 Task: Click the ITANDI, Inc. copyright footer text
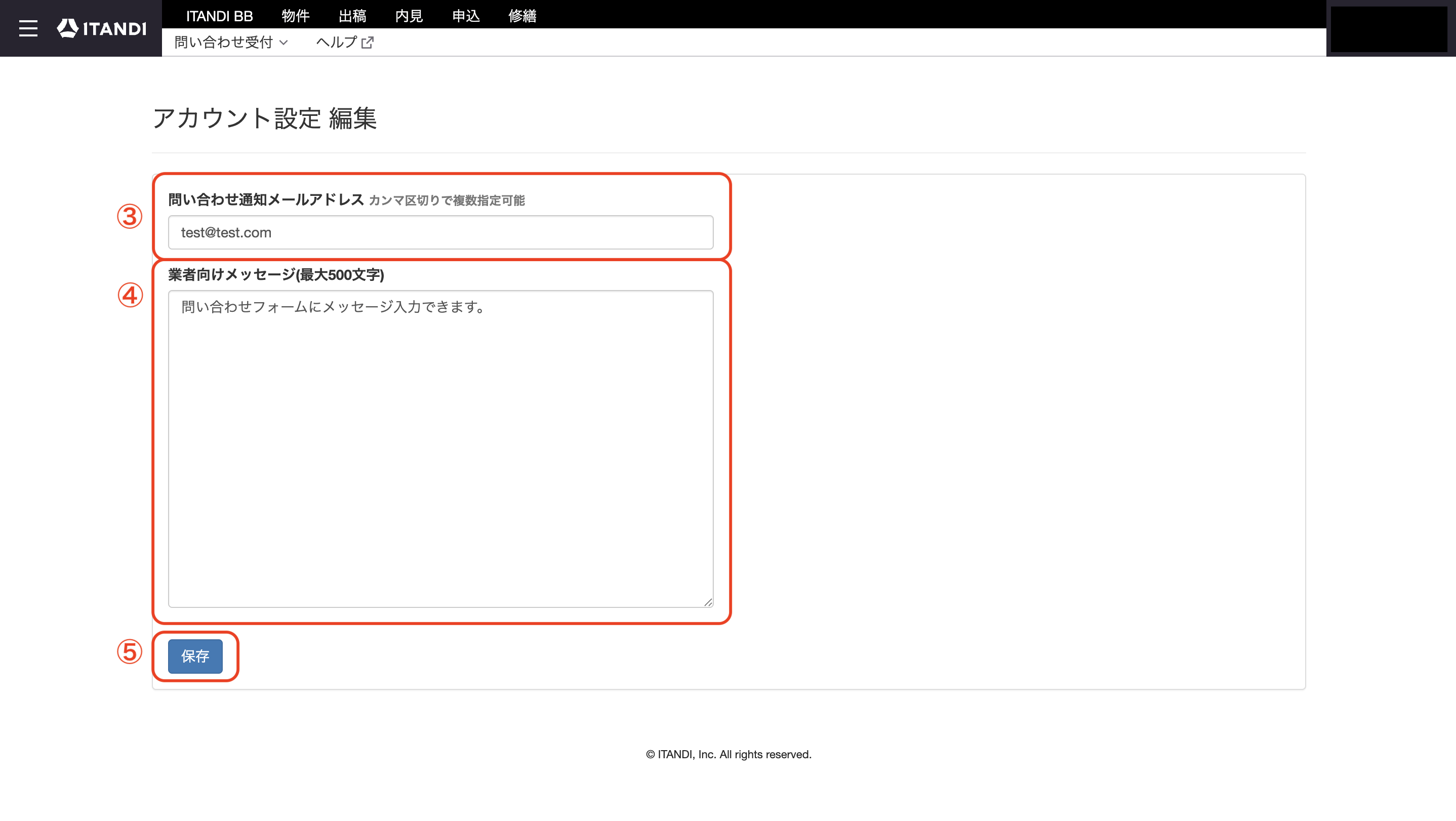pos(729,754)
